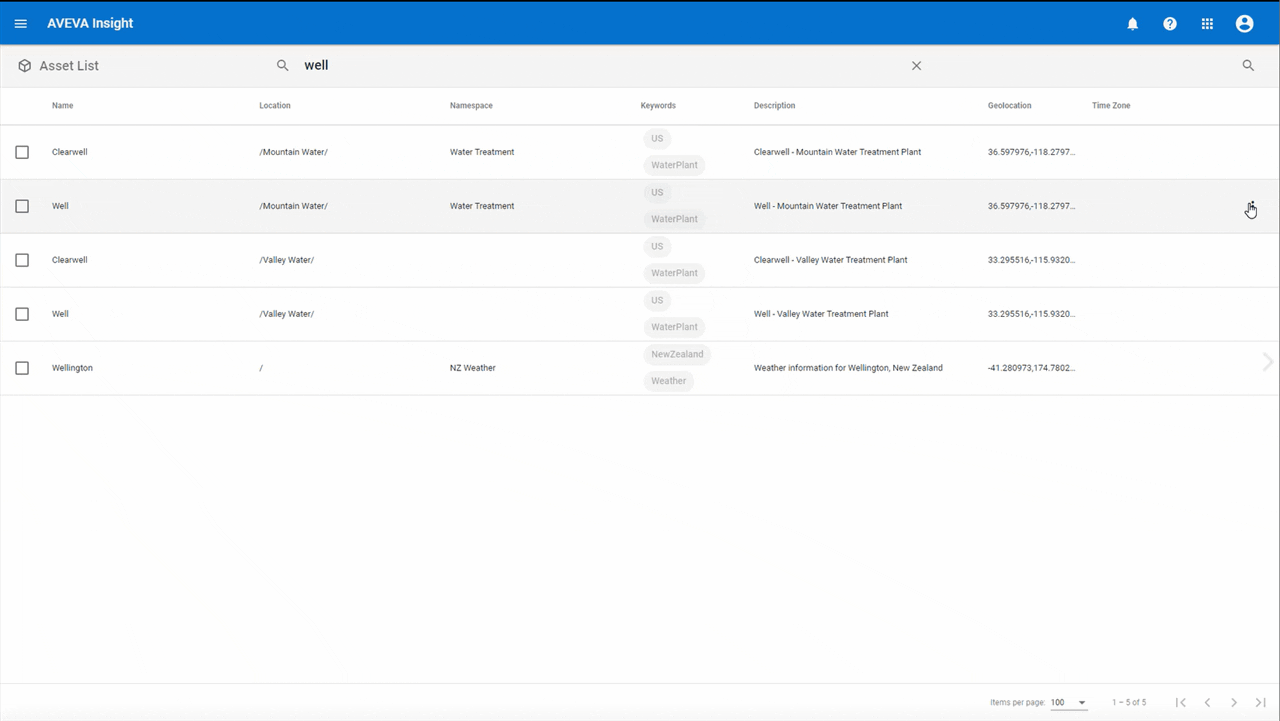
Task: Click the Asset List title
Action: point(69,66)
